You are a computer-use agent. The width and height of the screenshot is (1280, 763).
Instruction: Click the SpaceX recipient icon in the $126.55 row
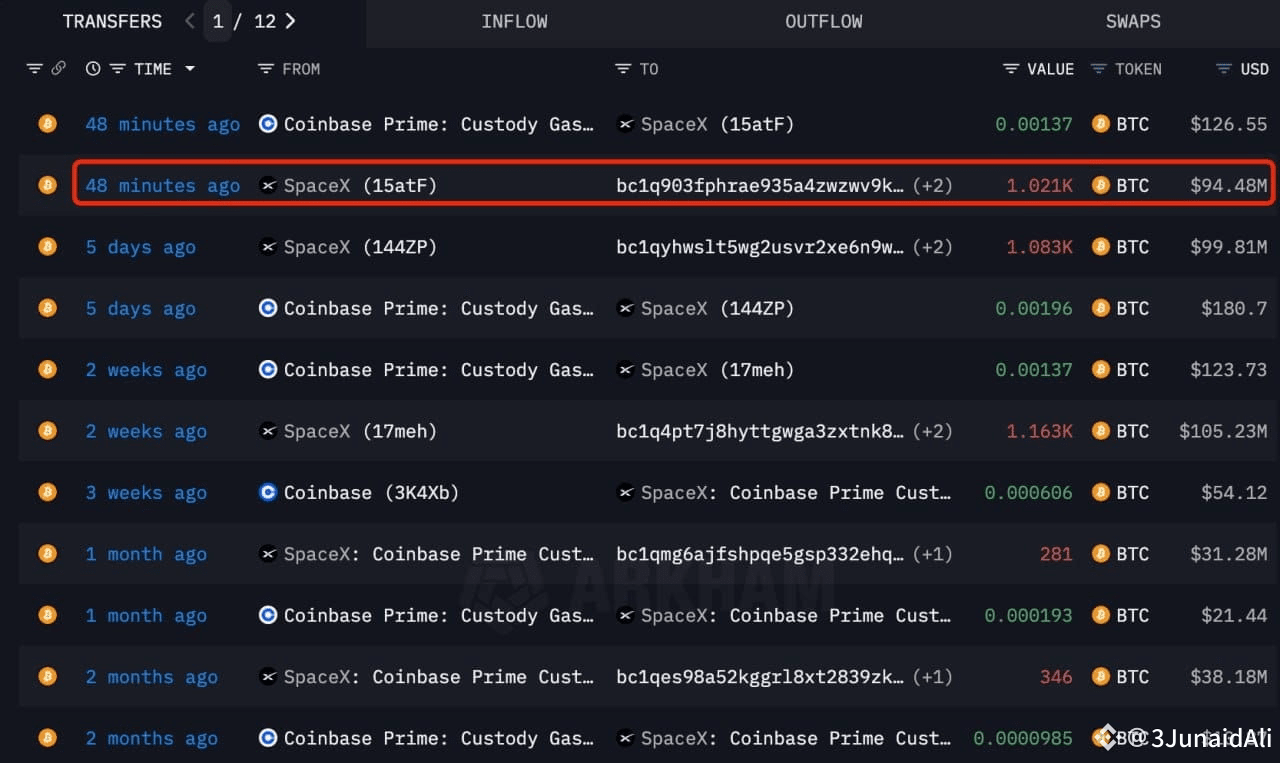point(626,124)
